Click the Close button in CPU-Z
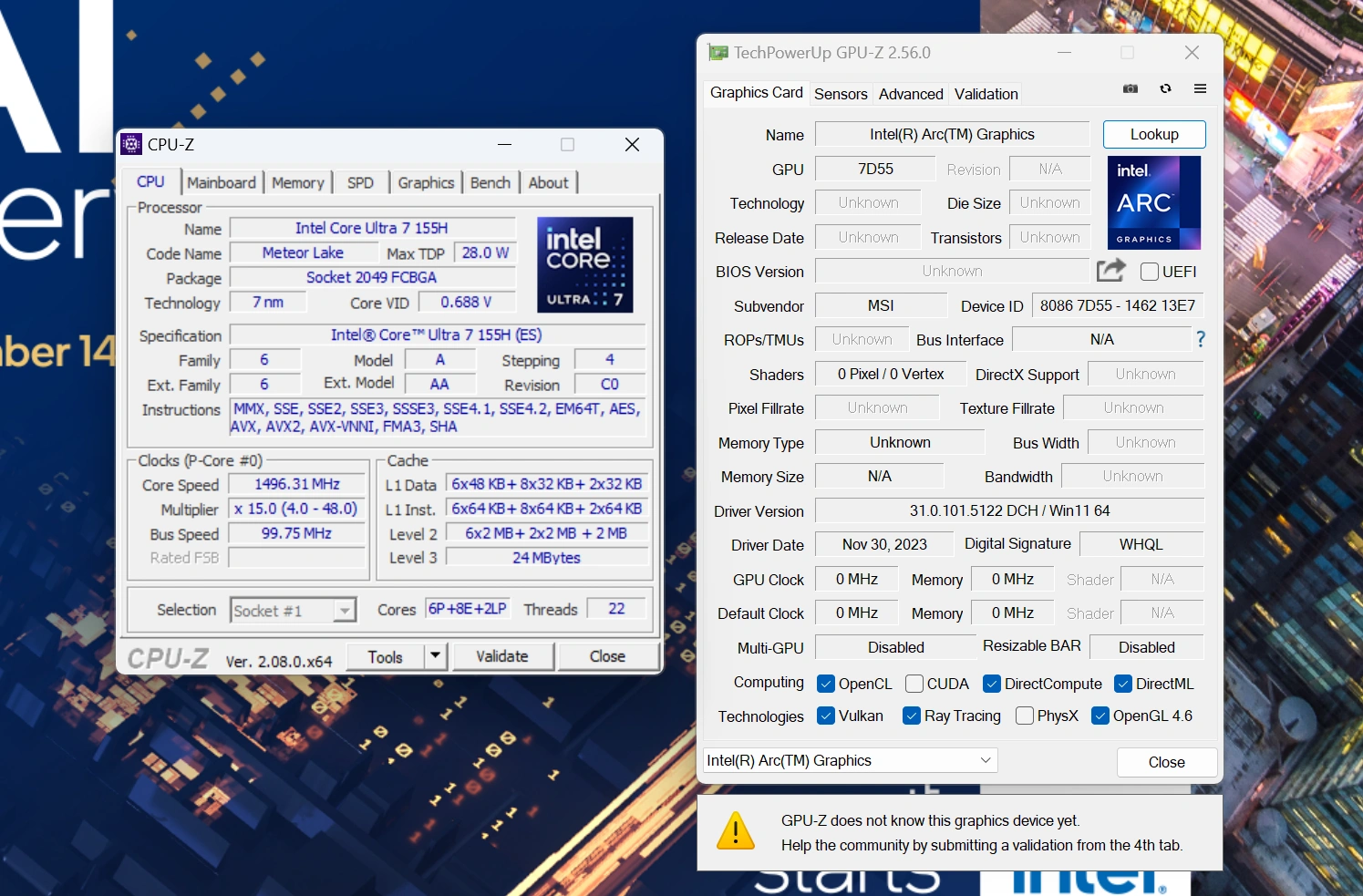Screen dimensions: 1363x896 coord(607,656)
